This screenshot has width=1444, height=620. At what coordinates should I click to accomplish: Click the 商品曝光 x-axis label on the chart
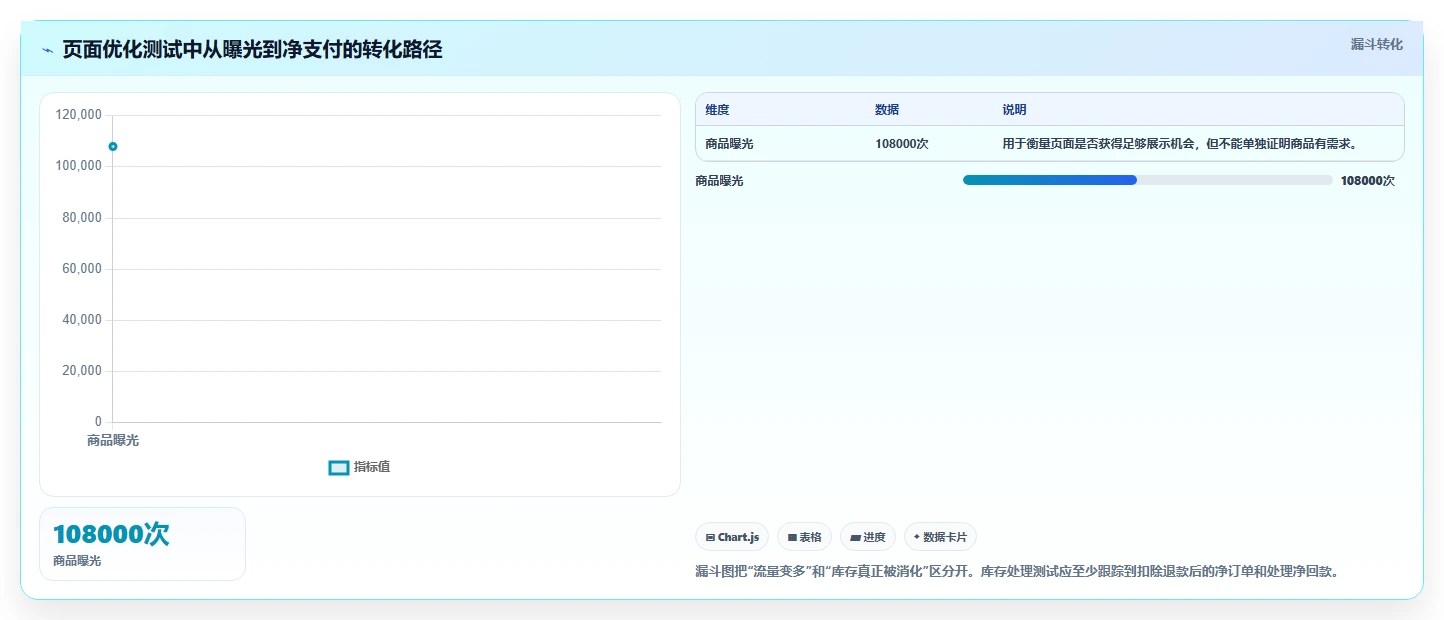(113, 440)
